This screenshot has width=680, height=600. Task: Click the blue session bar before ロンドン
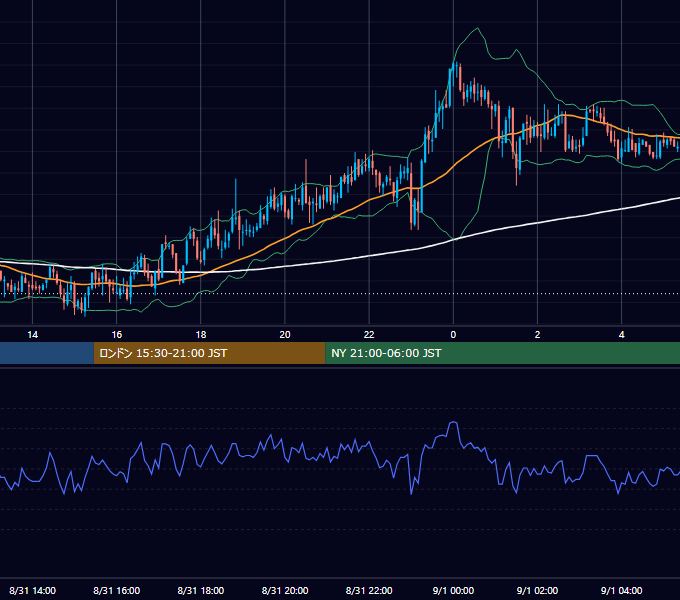[x=47, y=353]
